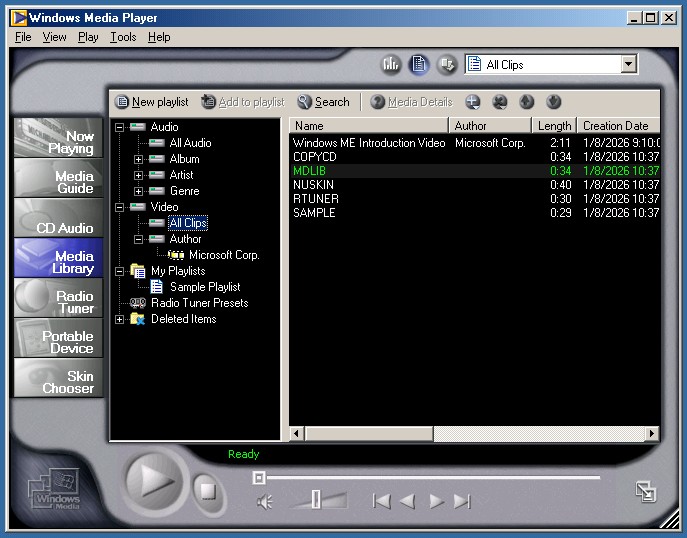Open Media Details
The height and width of the screenshot is (538, 687).
click(x=411, y=102)
